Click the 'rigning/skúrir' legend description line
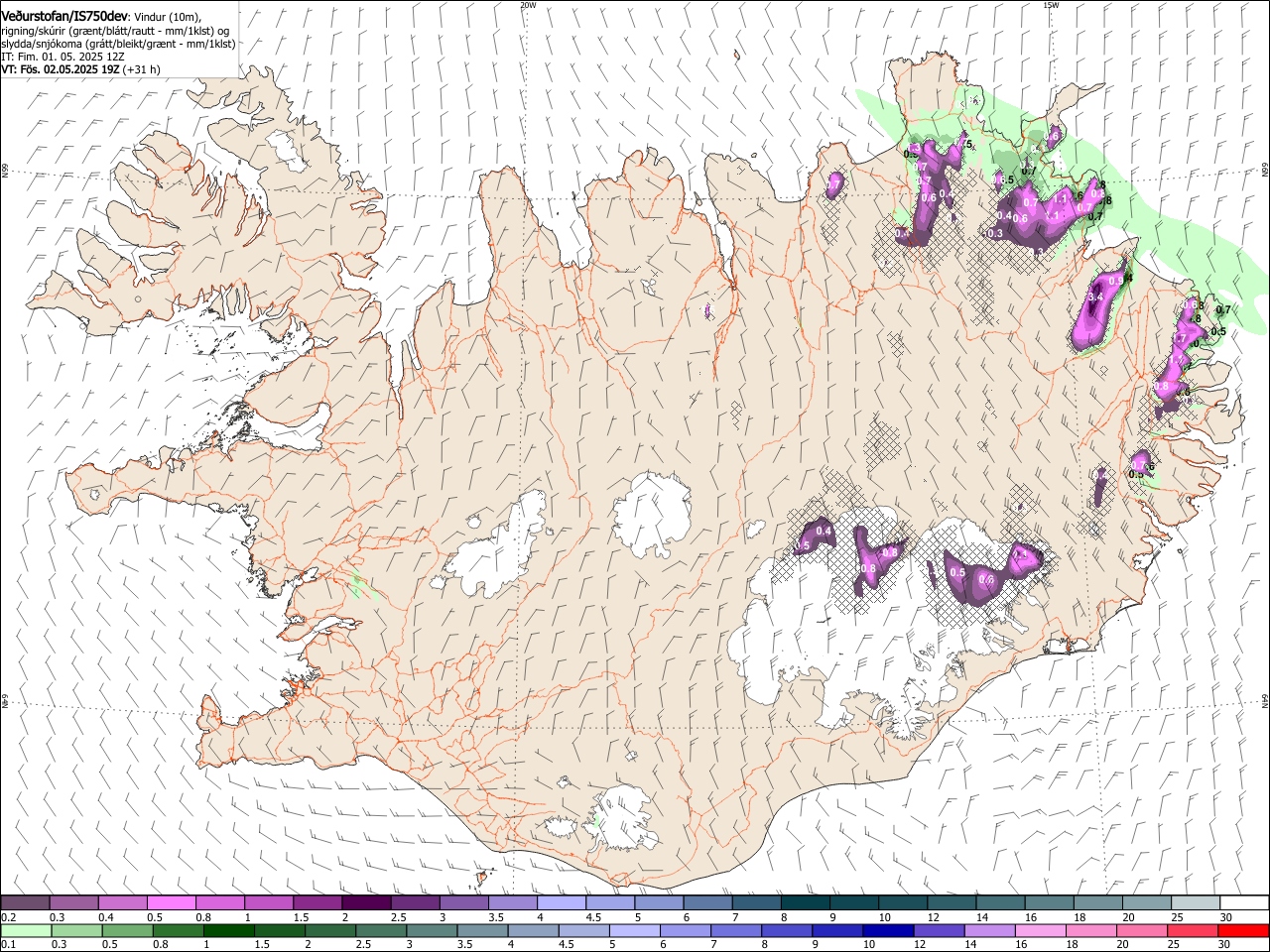 [x=115, y=31]
